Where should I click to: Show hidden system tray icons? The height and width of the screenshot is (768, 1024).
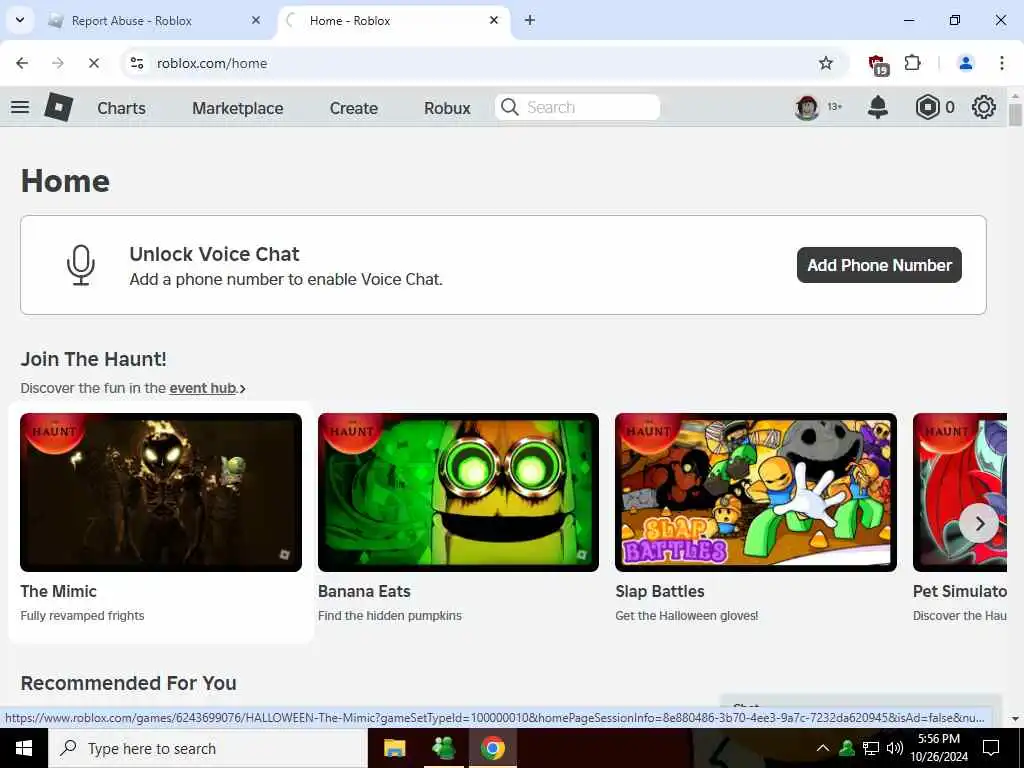[x=823, y=748]
